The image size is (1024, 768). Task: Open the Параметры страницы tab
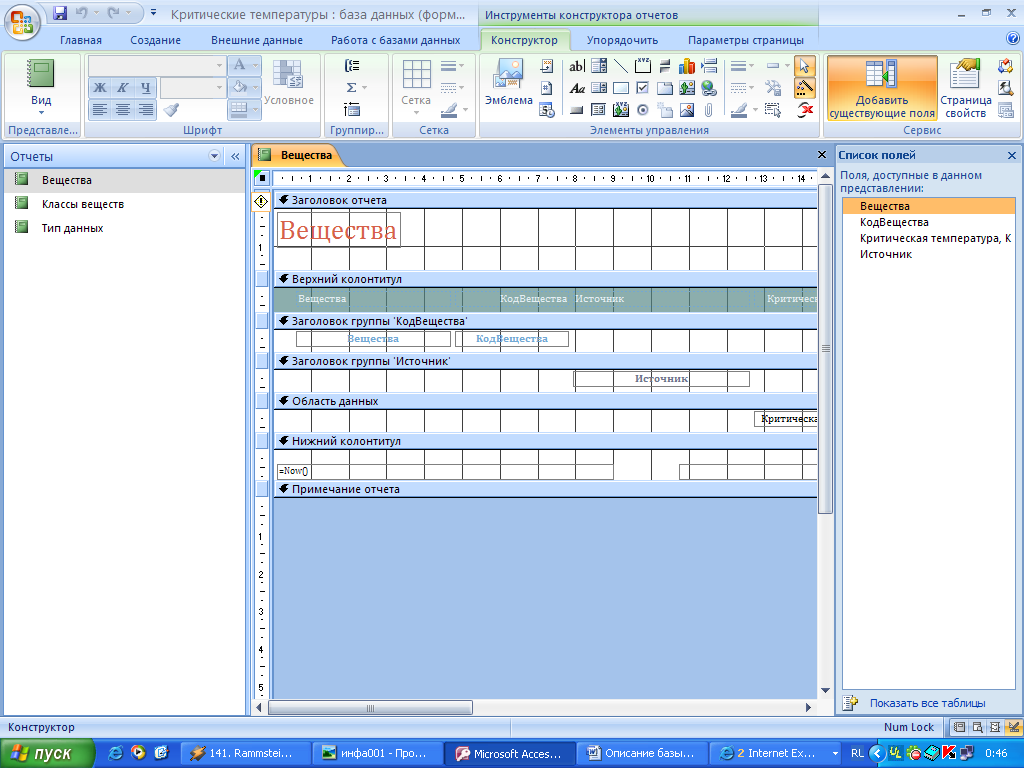click(x=746, y=40)
